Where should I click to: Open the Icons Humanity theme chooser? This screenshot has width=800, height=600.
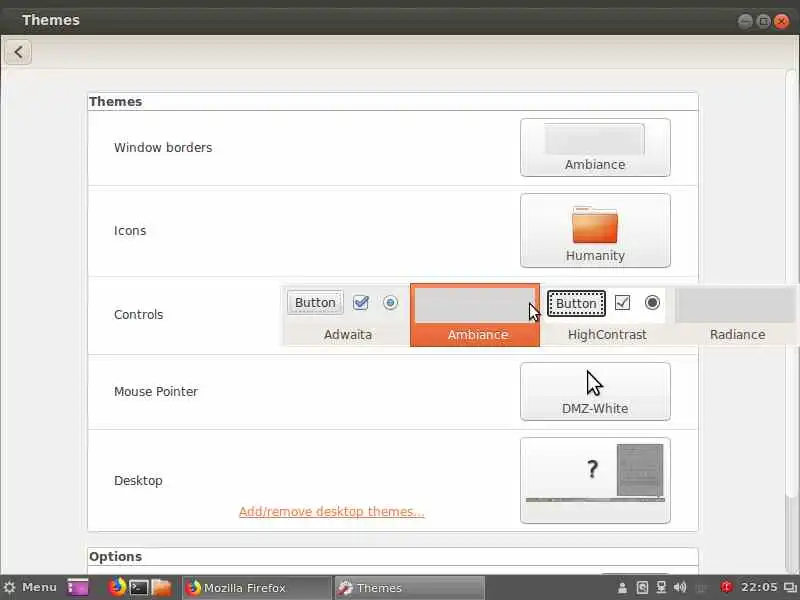point(595,231)
